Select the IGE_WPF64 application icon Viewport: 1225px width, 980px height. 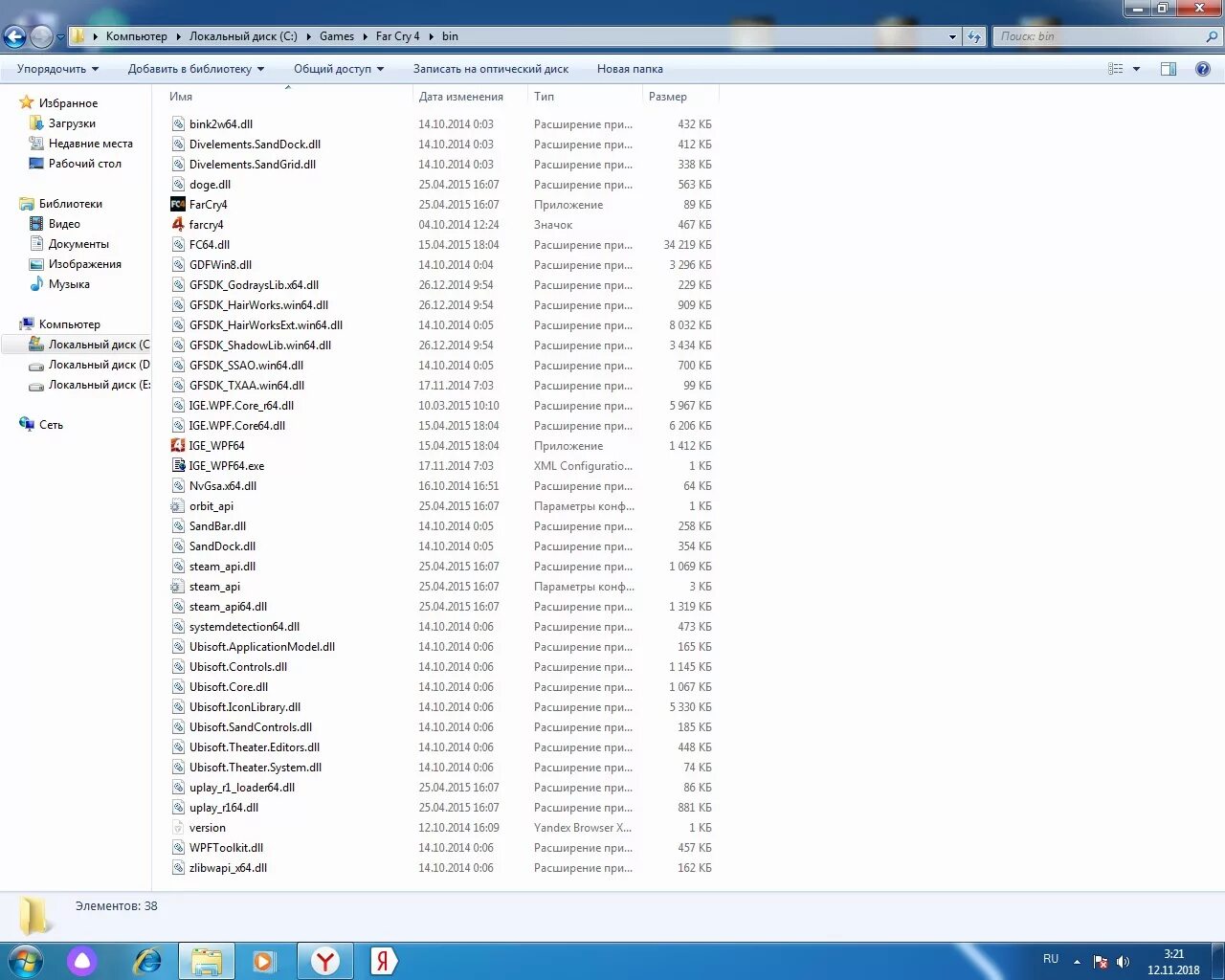click(x=178, y=446)
